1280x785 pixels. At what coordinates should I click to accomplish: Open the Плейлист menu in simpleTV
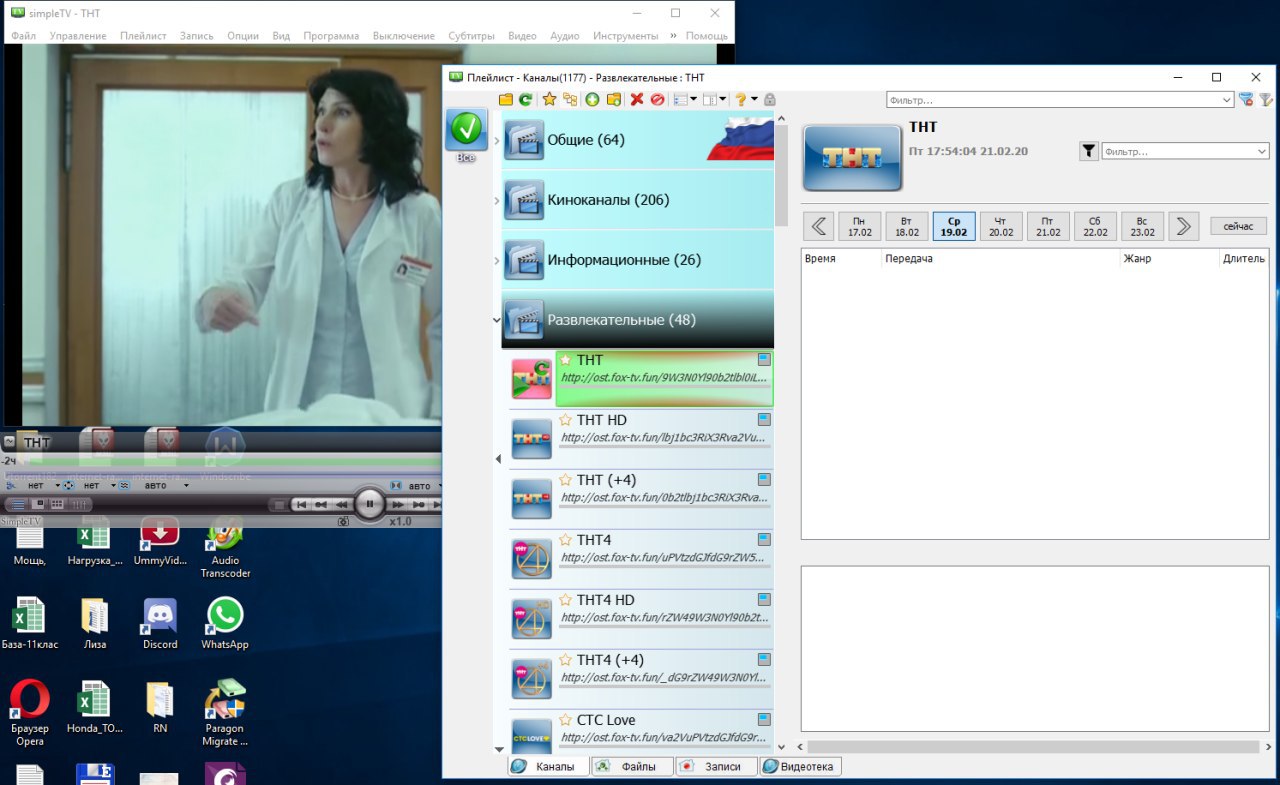(143, 36)
